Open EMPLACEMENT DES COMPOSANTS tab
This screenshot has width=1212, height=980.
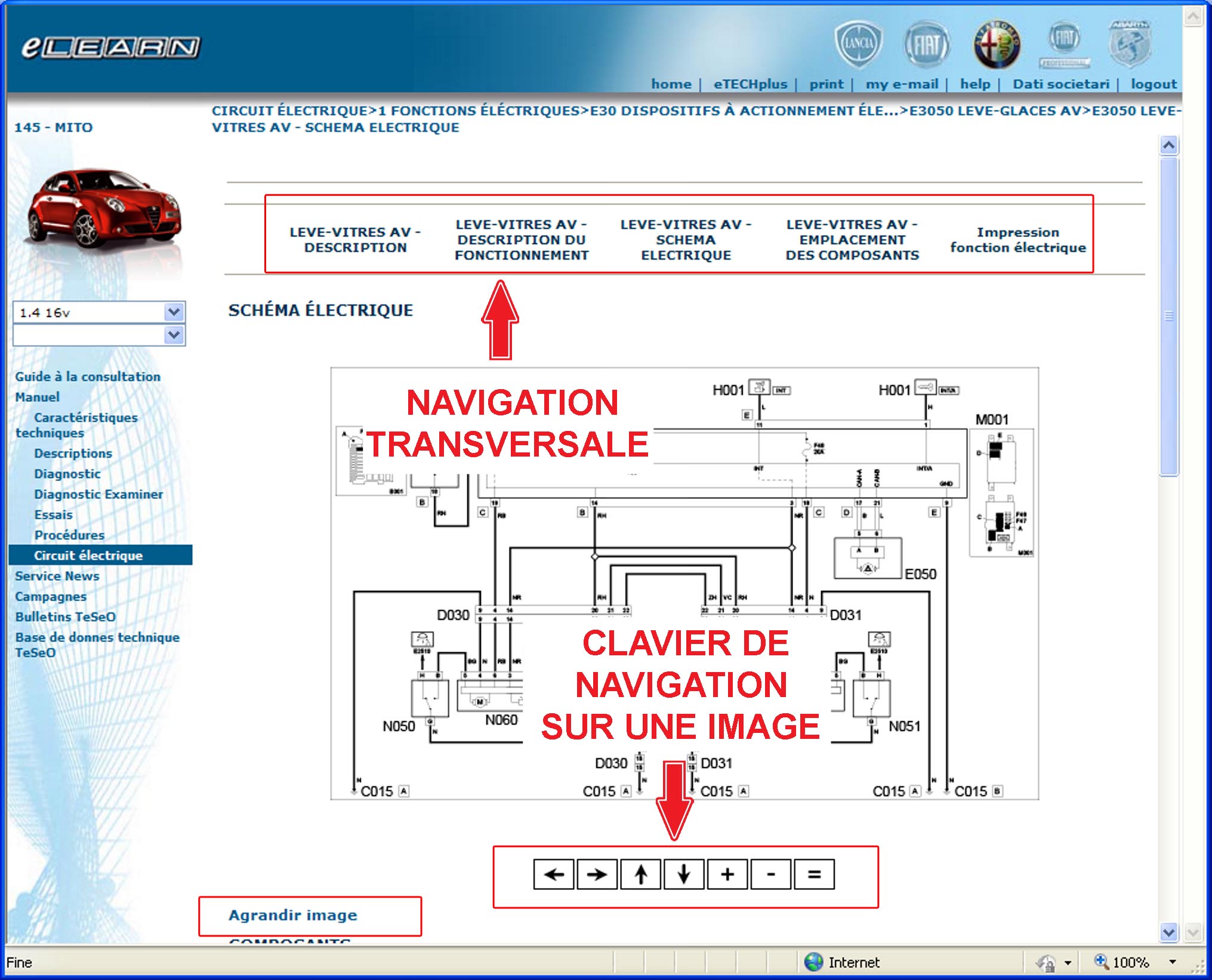852,239
